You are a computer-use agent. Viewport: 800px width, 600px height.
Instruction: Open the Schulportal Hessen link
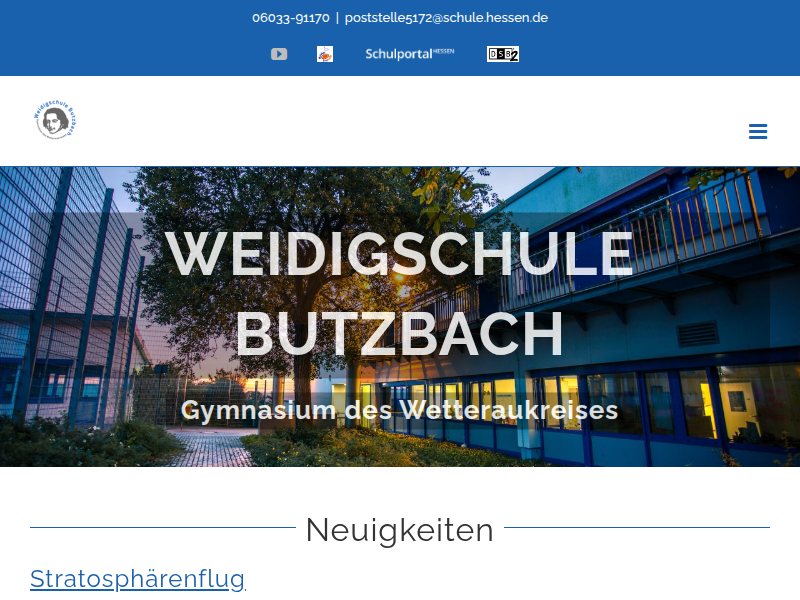click(409, 54)
